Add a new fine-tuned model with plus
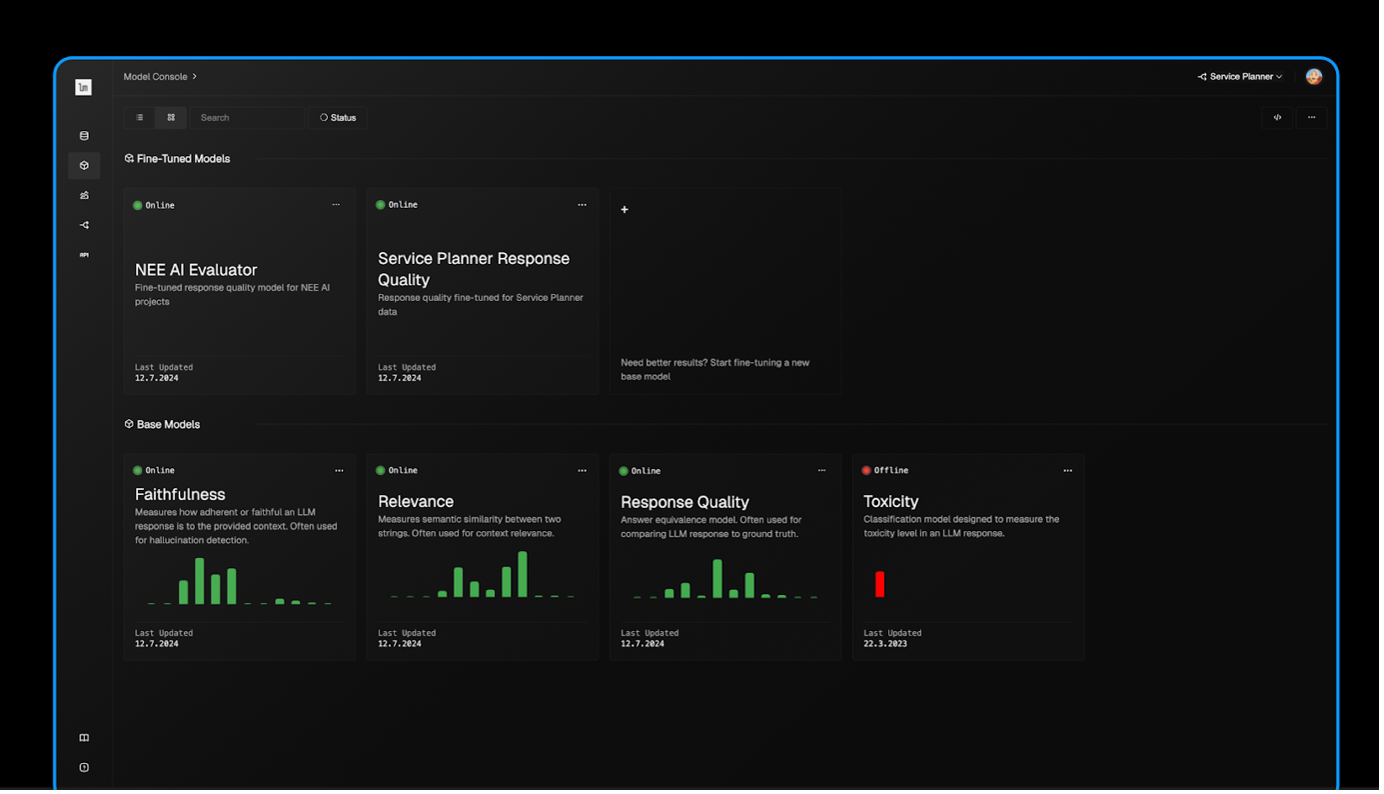 tap(625, 210)
